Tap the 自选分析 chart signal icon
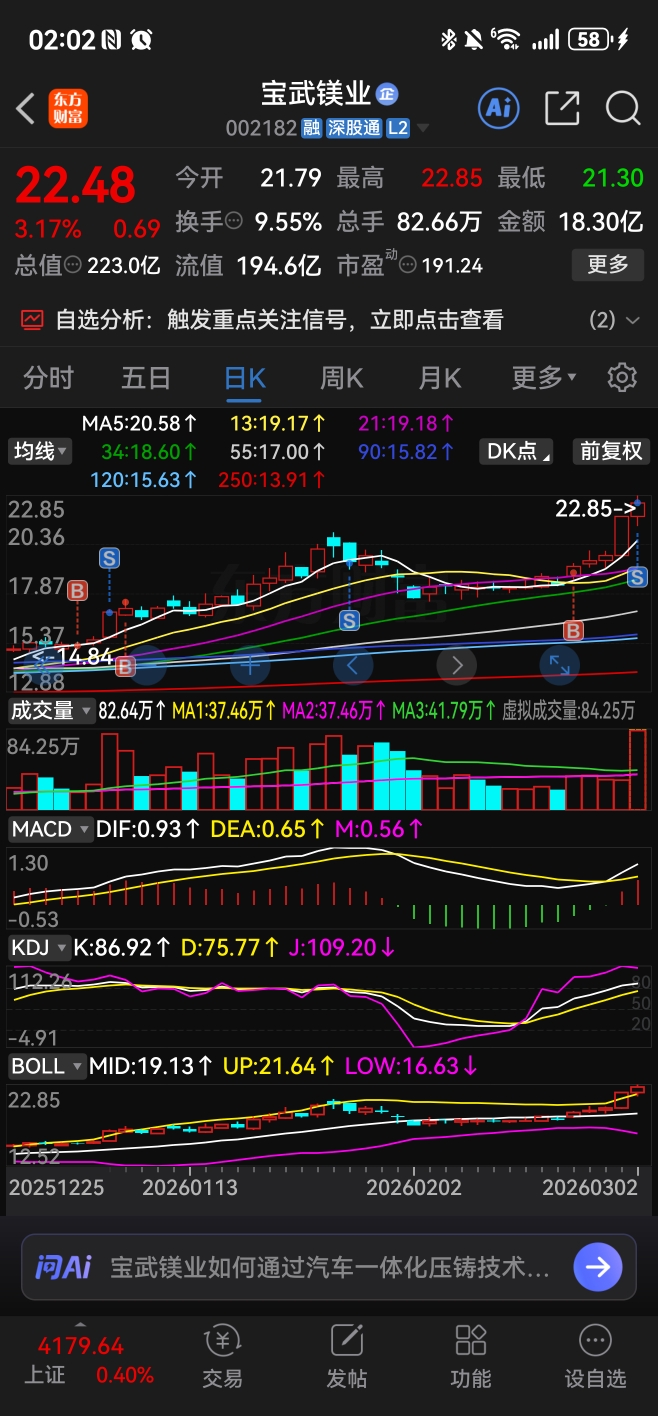The height and width of the screenshot is (1416, 658). [33, 320]
